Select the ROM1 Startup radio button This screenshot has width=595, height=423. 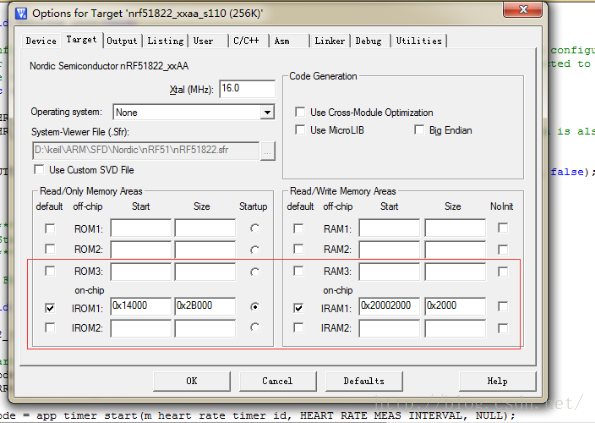click(x=255, y=228)
